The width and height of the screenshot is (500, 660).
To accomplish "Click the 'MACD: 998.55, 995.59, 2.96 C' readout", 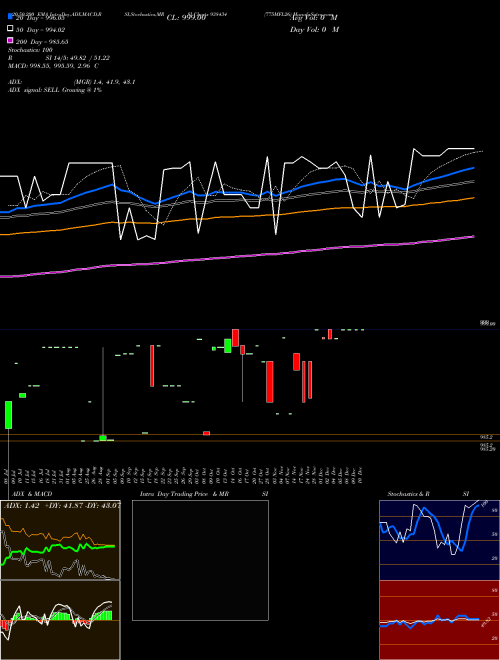I will [x=53, y=66].
